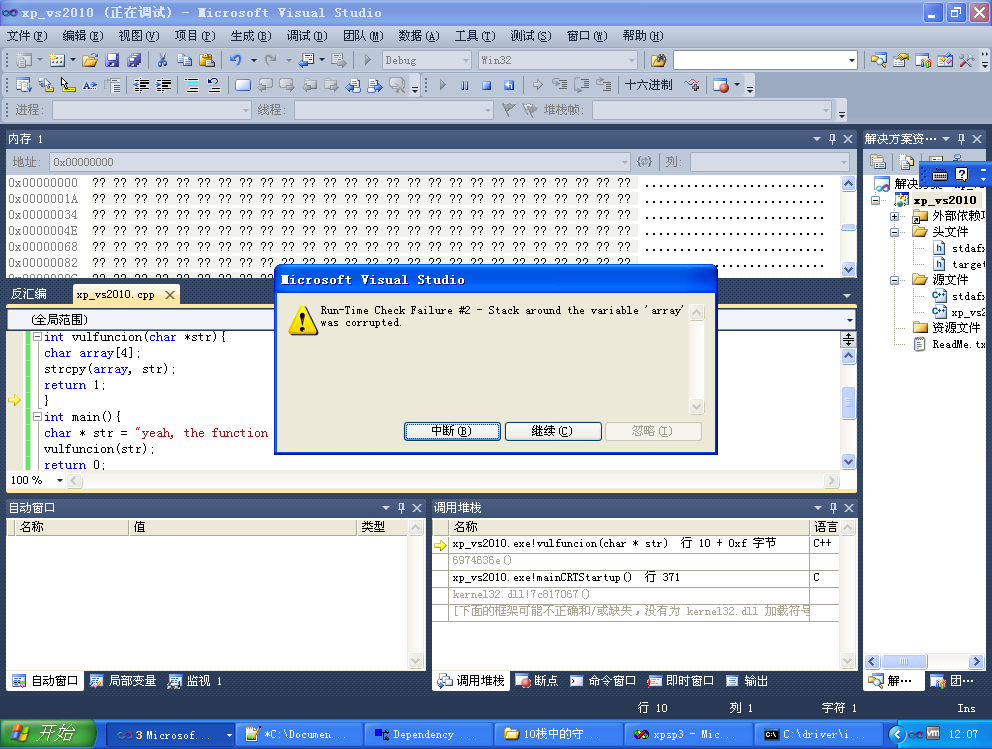This screenshot has width=992, height=749.
Task: Collapse the 源文件 folder in solution tree
Action: pos(895,280)
